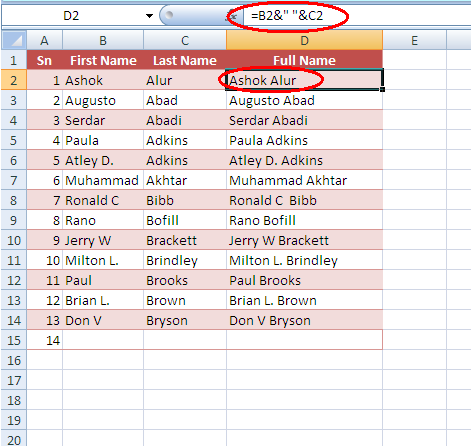Image resolution: width=471 pixels, height=446 pixels.
Task: Select serial number cell '14'
Action: point(44,340)
